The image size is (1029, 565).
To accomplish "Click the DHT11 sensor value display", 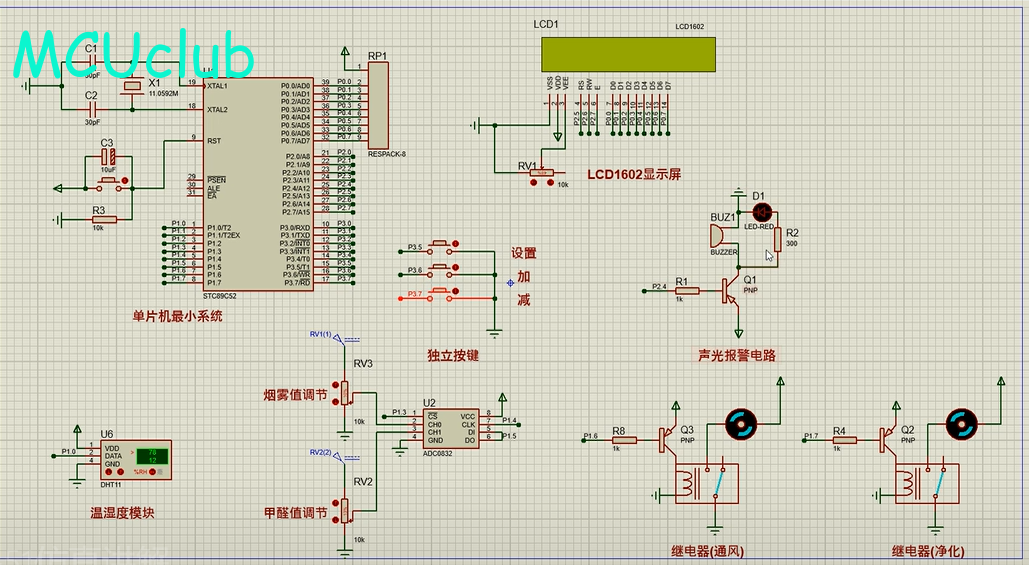I will 151,455.
